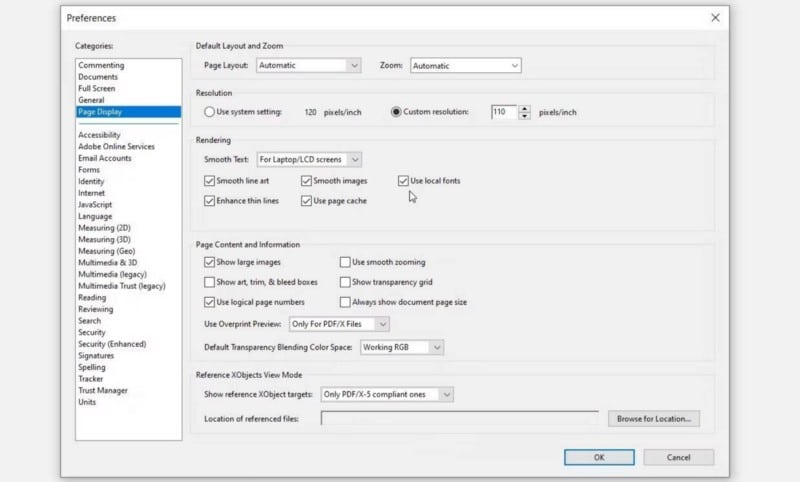Select Email Accounts category
Image resolution: width=800 pixels, height=482 pixels.
[105, 158]
